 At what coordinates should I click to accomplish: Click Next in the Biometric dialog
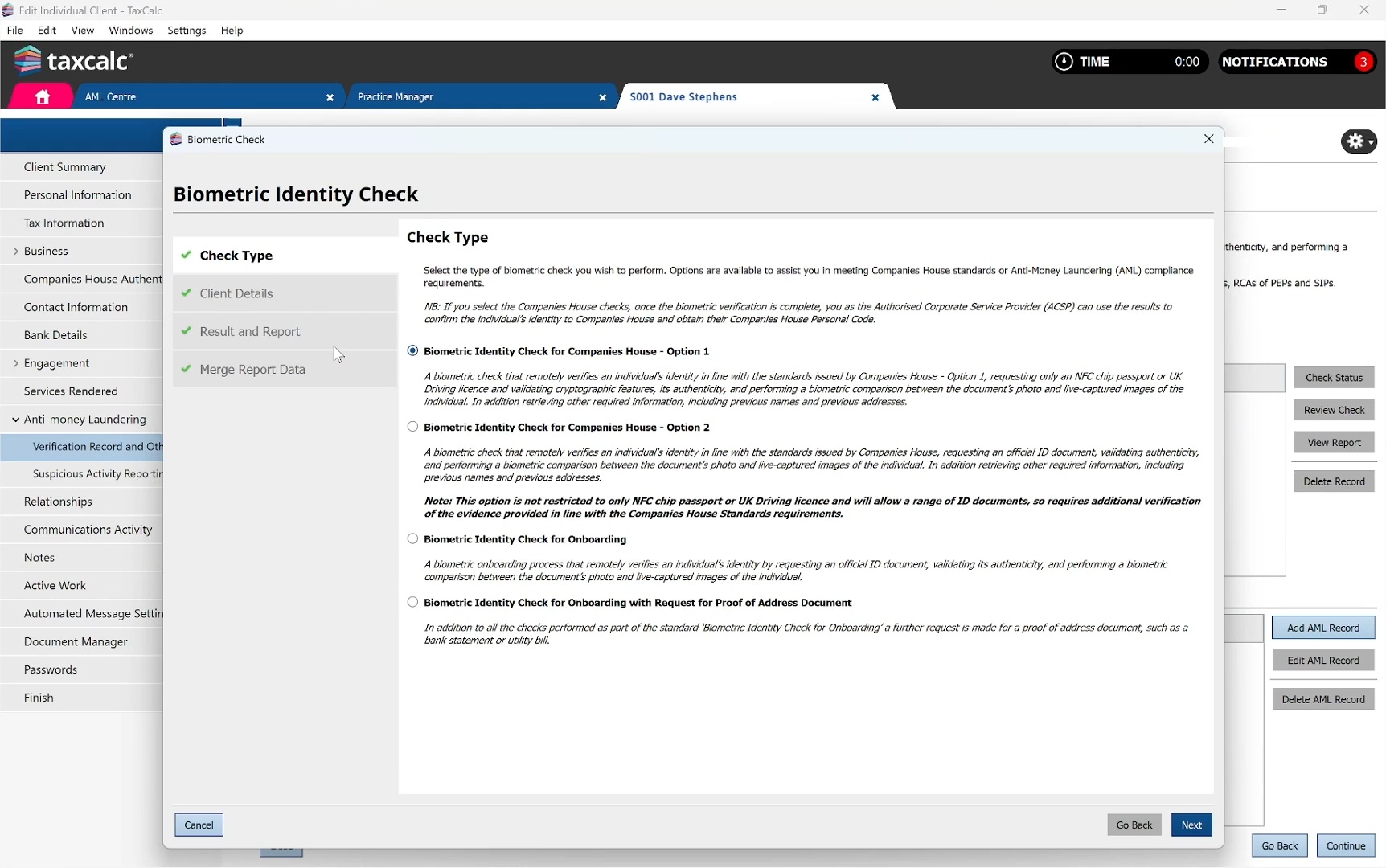(x=1191, y=825)
